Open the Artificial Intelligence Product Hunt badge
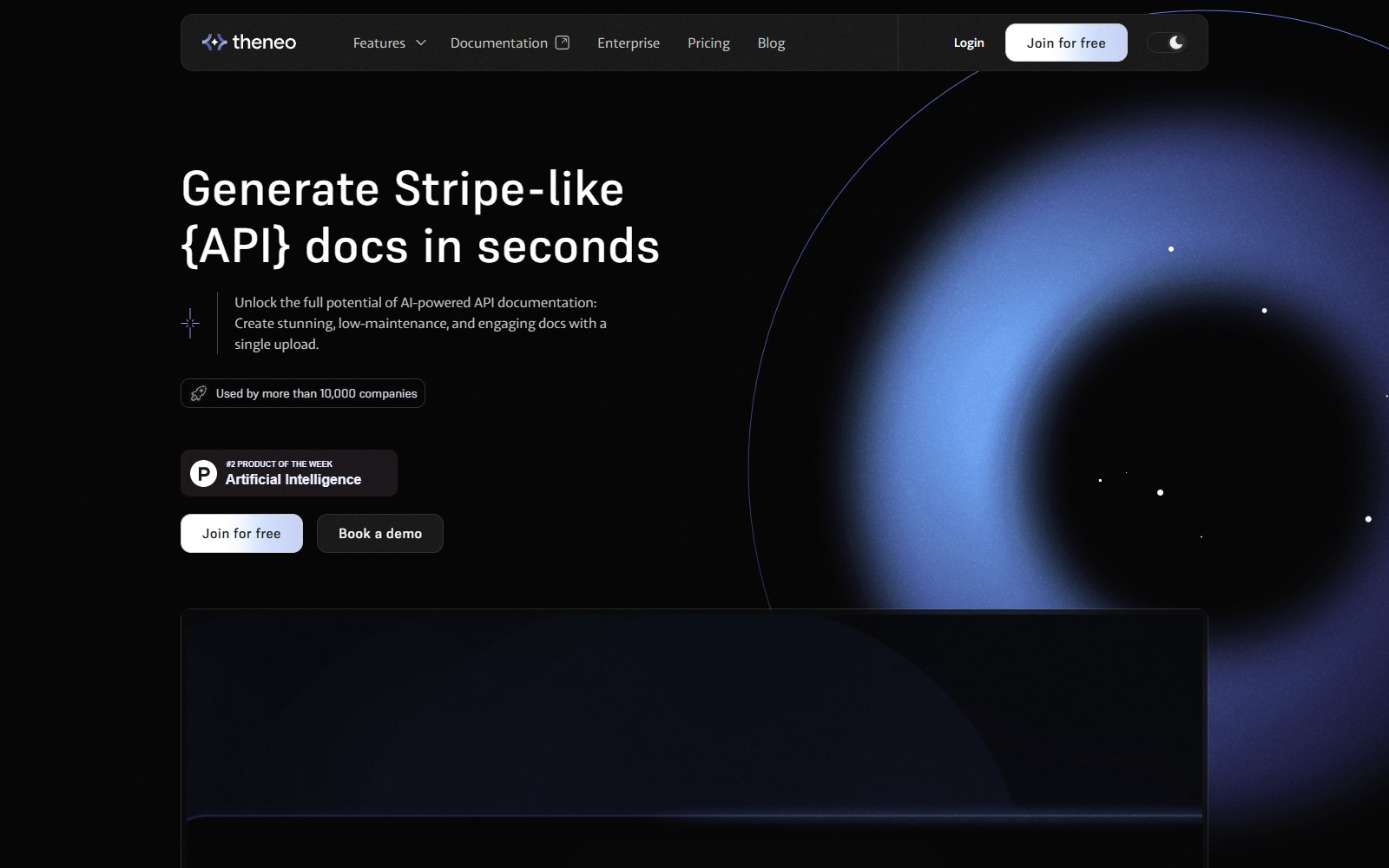This screenshot has width=1389, height=868. pos(289,473)
